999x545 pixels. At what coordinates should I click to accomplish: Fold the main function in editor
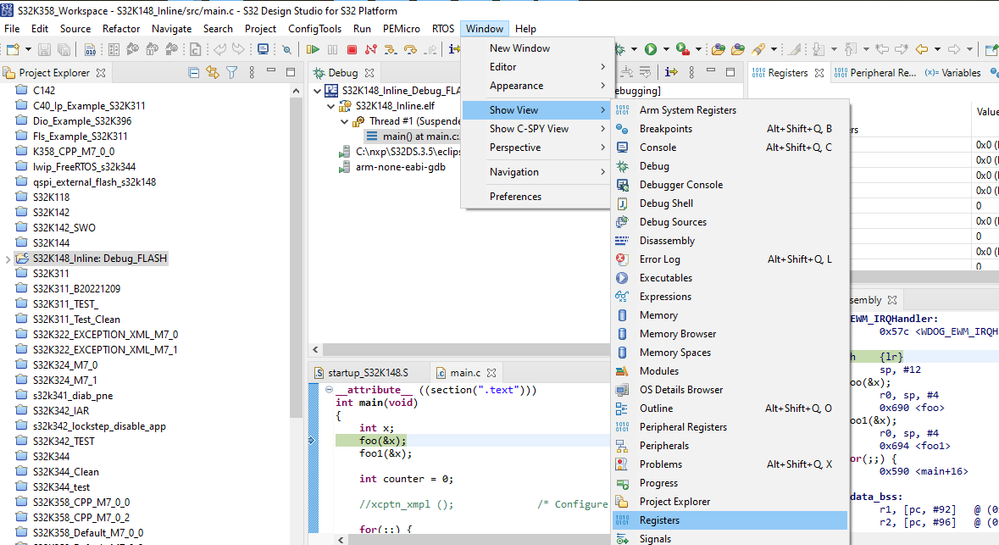[329, 389]
